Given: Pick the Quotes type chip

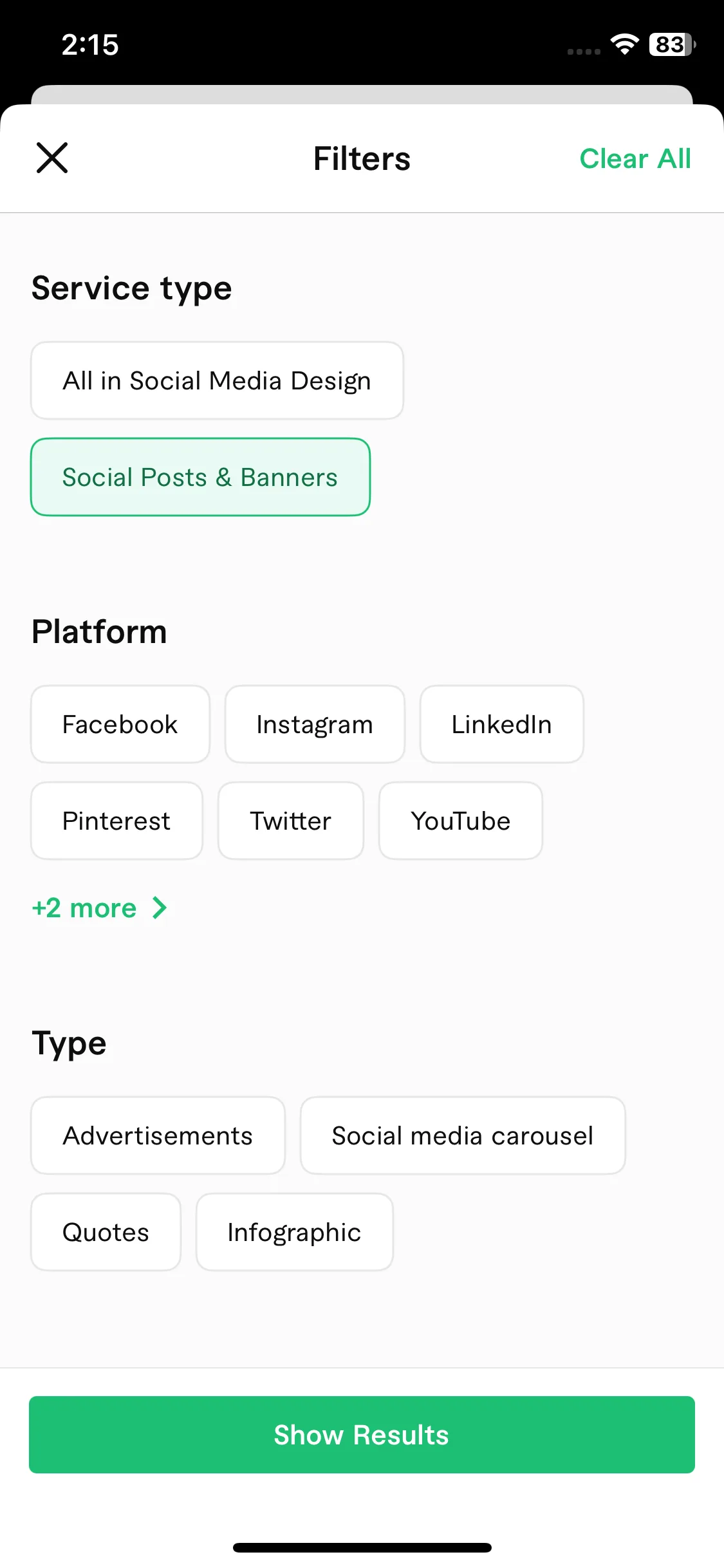Looking at the screenshot, I should point(106,1232).
